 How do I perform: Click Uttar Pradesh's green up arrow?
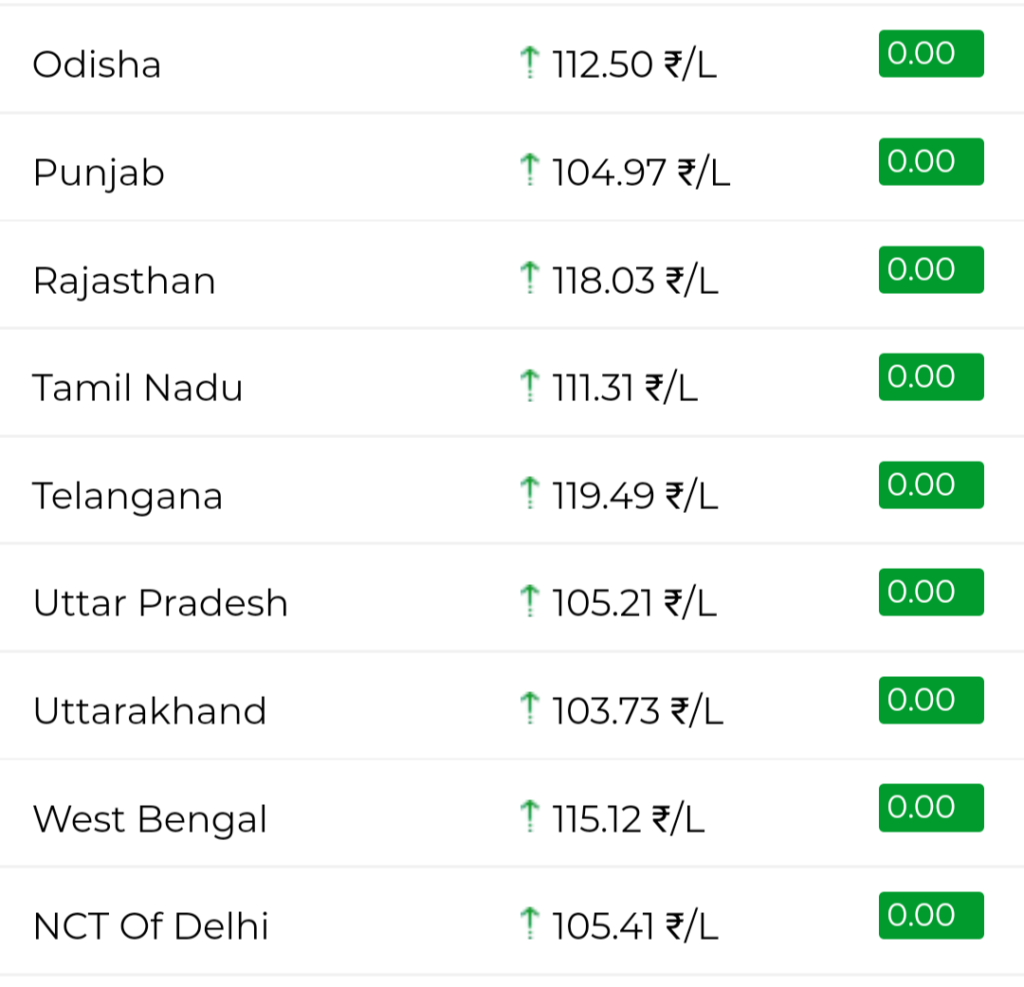[530, 601]
